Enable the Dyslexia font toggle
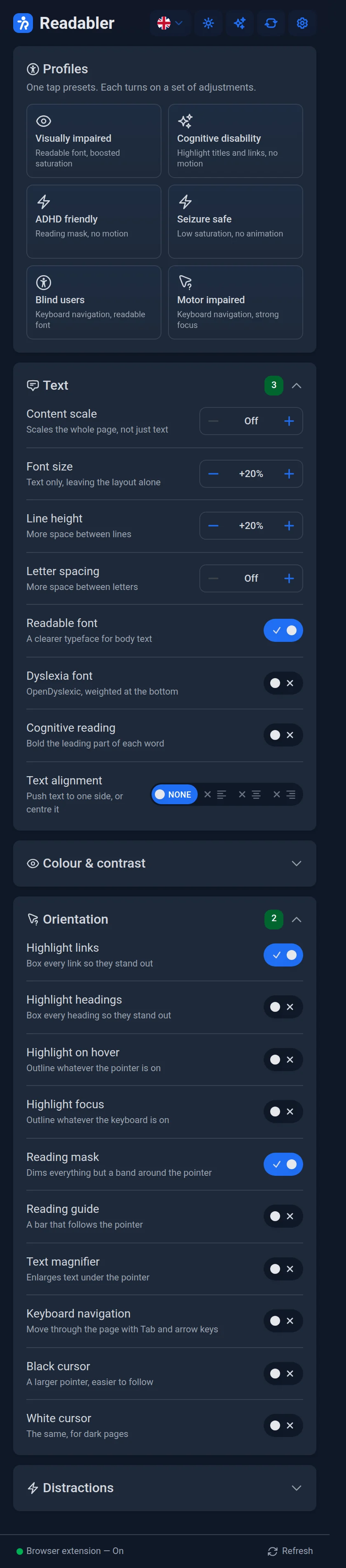 point(283,683)
